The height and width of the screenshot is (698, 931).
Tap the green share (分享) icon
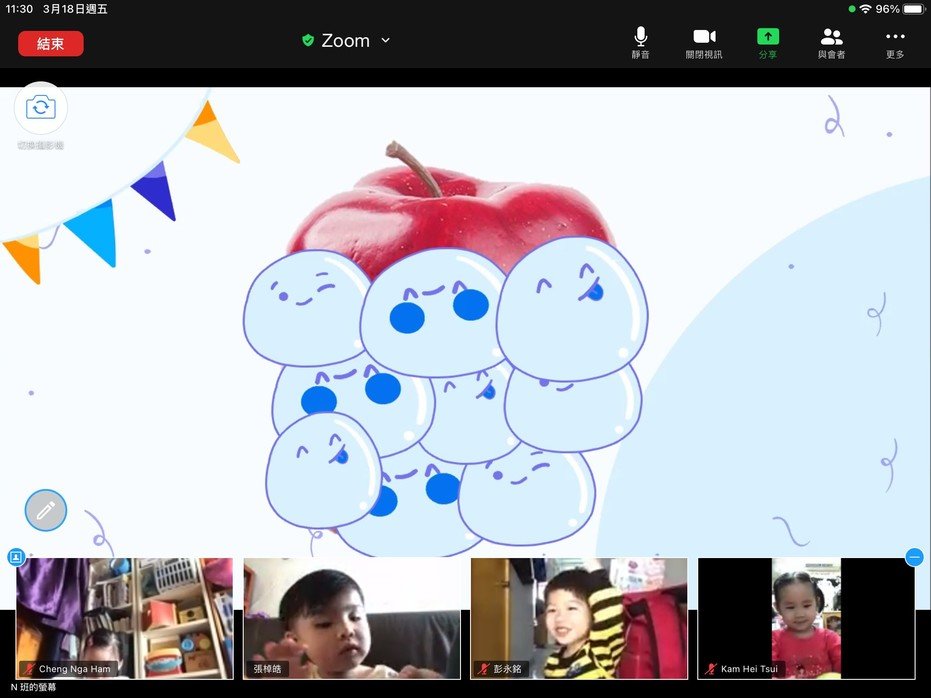click(x=767, y=42)
